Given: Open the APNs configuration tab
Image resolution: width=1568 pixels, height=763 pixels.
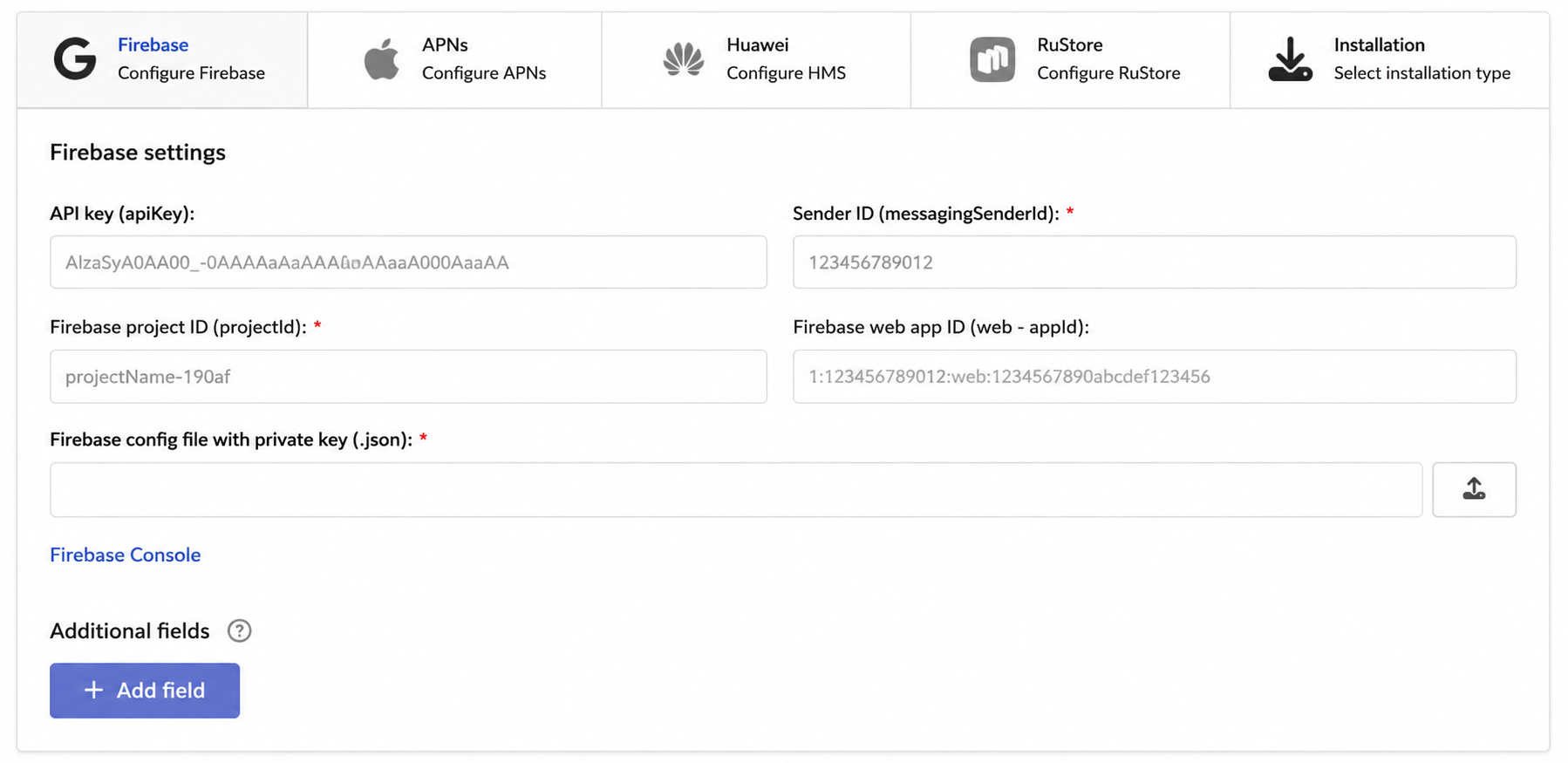Looking at the screenshot, I should [454, 59].
